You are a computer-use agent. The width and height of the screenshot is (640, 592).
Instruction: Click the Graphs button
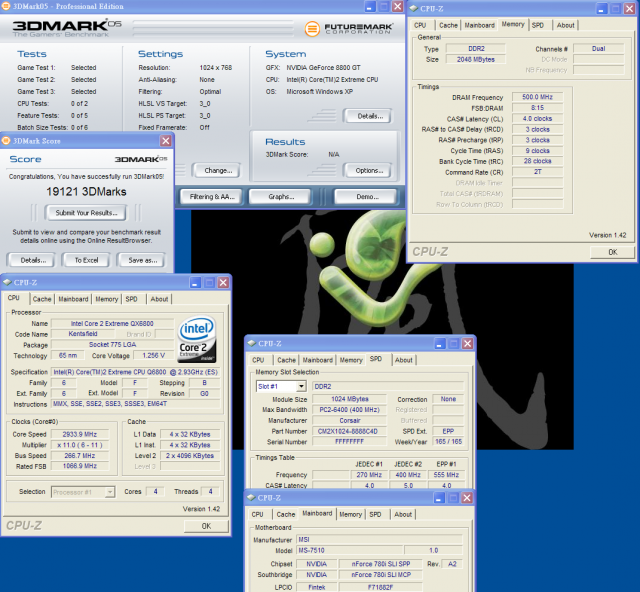click(x=281, y=197)
